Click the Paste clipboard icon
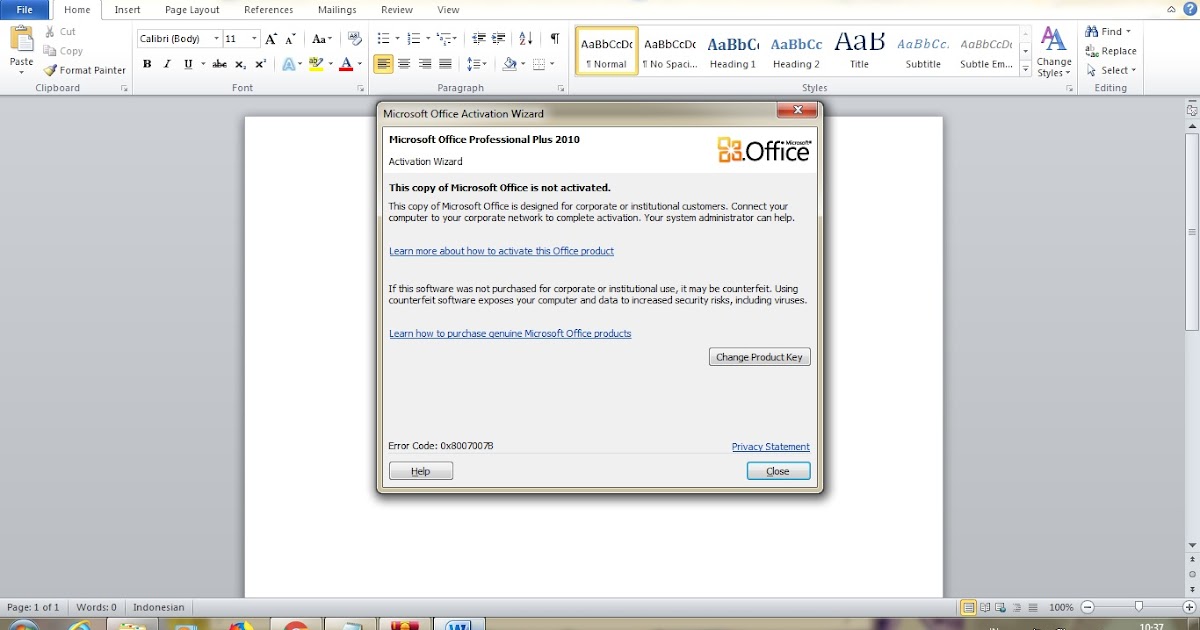The width and height of the screenshot is (1200, 630). 21,39
